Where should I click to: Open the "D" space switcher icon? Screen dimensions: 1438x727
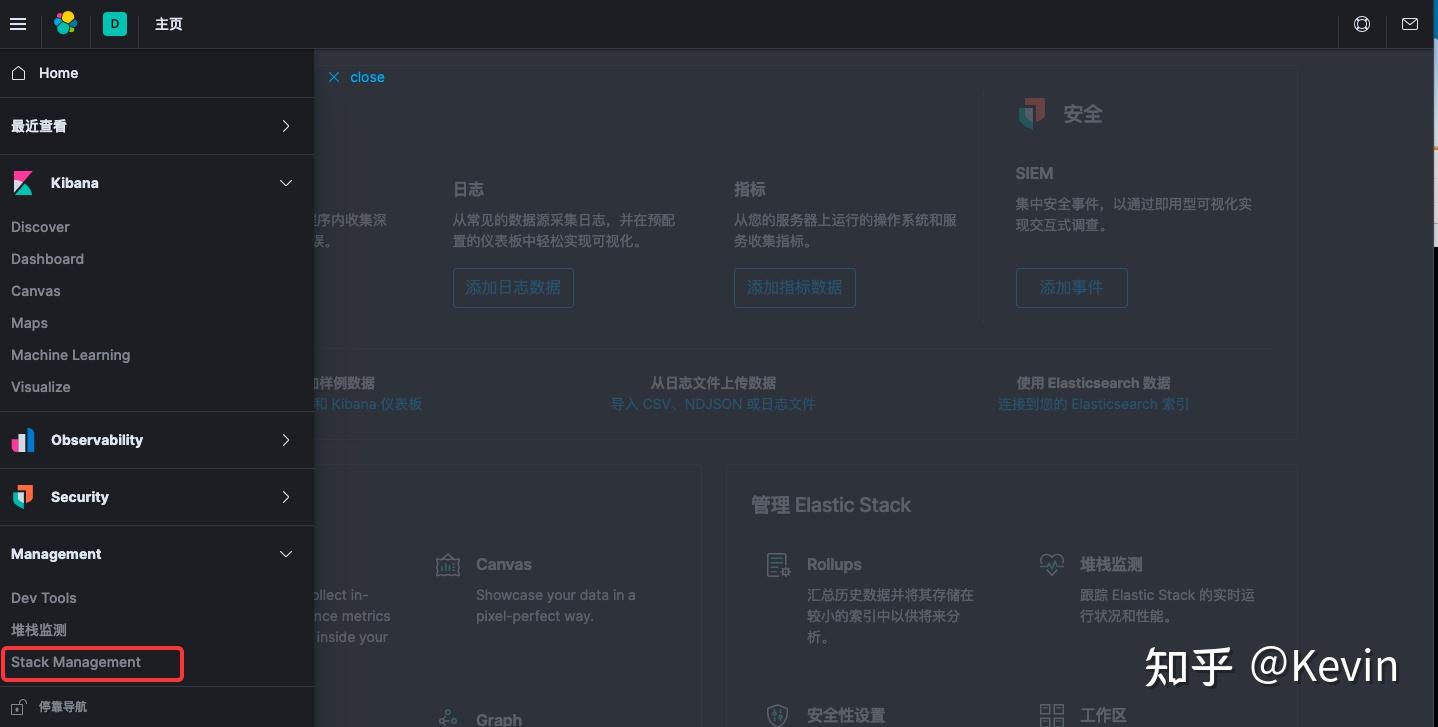114,24
